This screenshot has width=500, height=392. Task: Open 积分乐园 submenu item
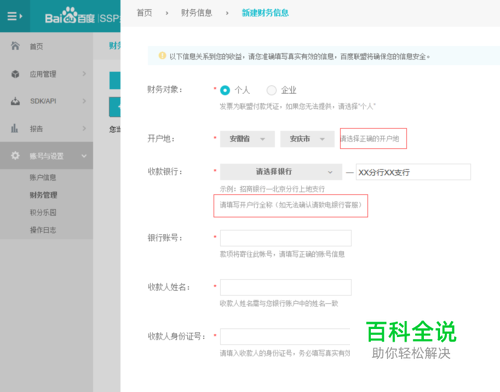tap(43, 212)
